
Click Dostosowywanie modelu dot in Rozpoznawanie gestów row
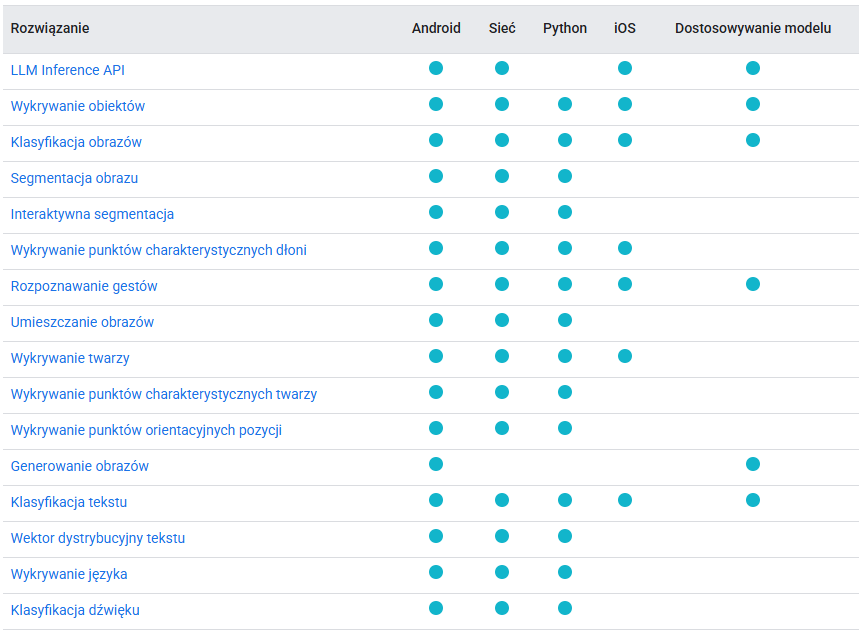[753, 284]
